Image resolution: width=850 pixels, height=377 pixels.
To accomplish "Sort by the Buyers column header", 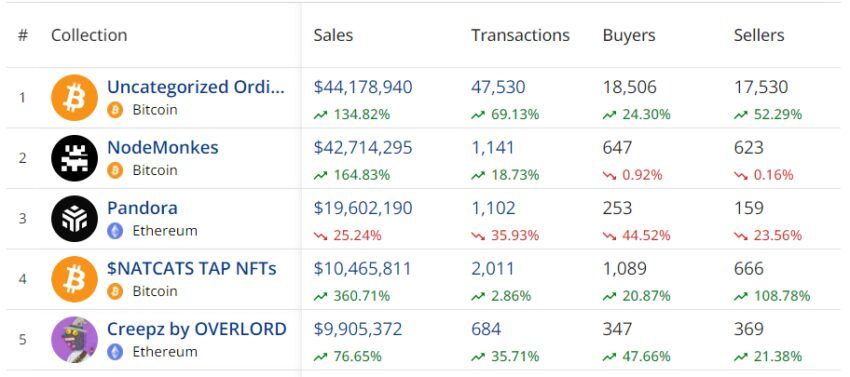I will (629, 35).
